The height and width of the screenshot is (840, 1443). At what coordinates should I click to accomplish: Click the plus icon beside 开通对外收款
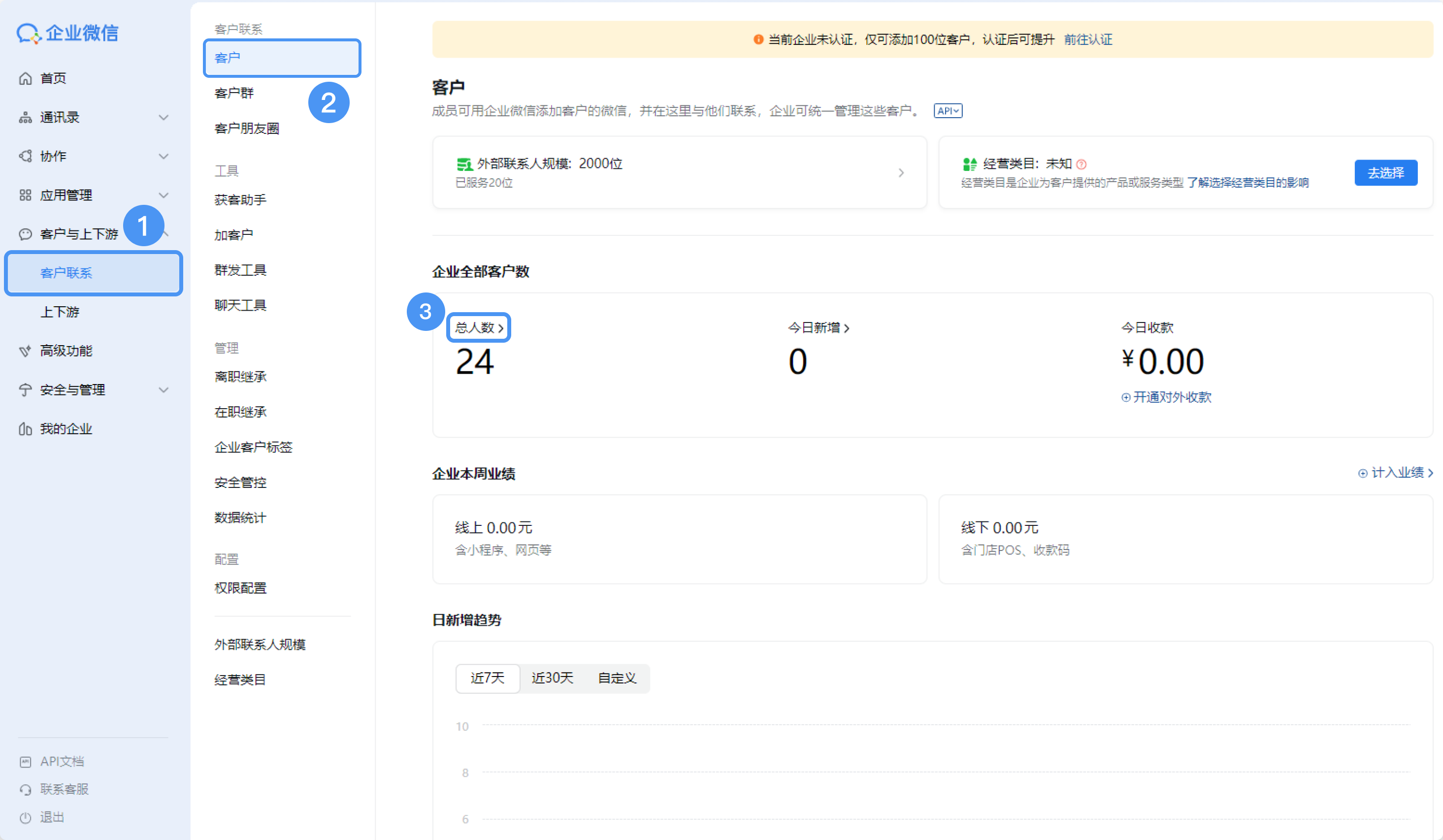coord(1126,397)
